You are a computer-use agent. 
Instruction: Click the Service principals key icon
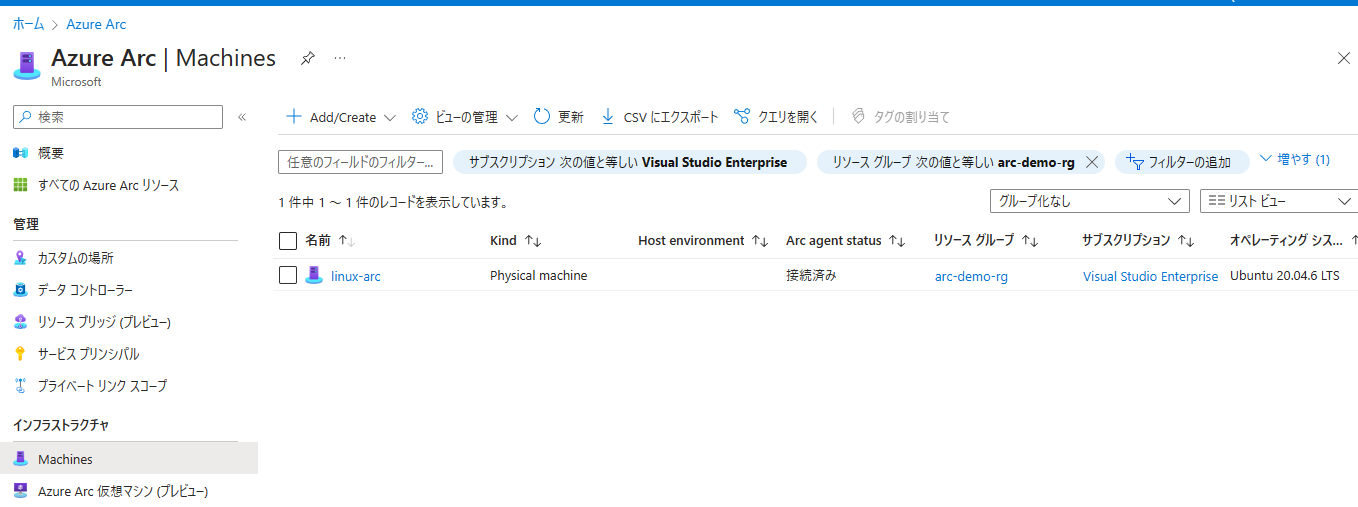coord(20,354)
